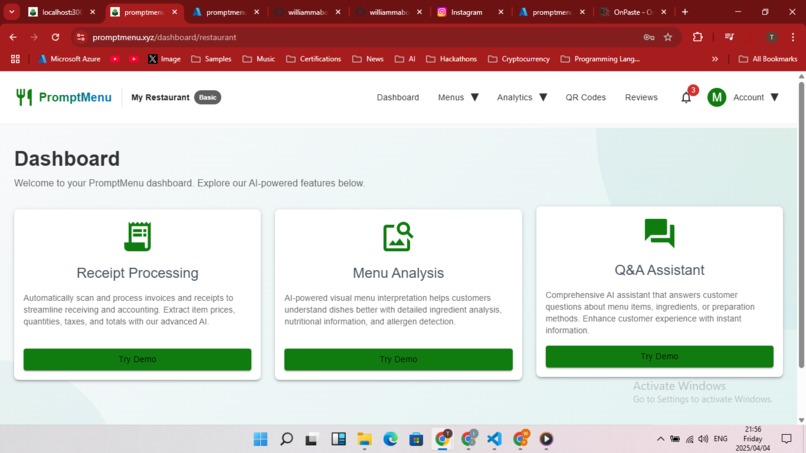This screenshot has width=806, height=453.
Task: Open the All Bookmarks folder
Action: pos(767,59)
